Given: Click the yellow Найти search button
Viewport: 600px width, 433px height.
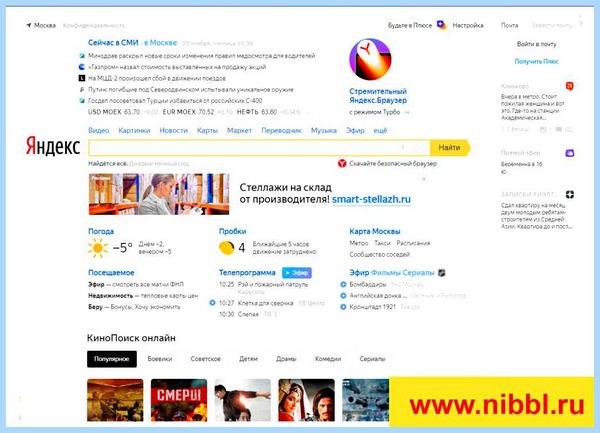Looking at the screenshot, I should coord(450,148).
